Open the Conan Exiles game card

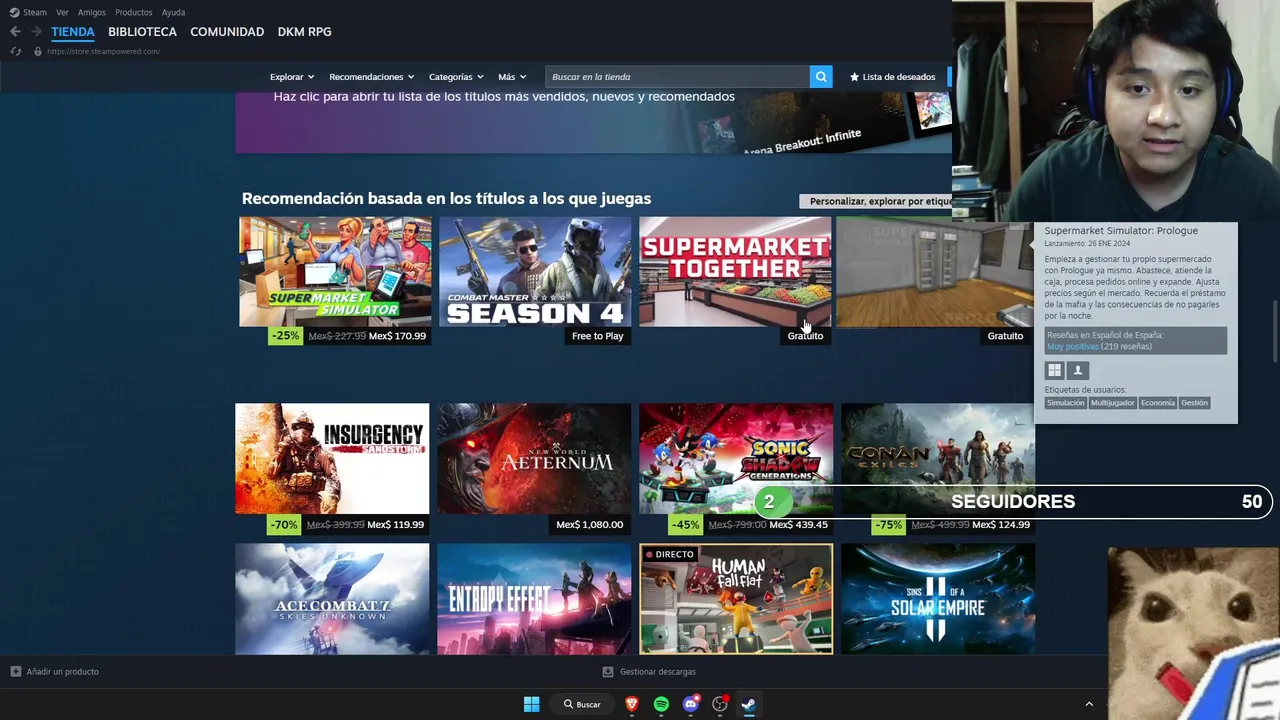(x=938, y=459)
